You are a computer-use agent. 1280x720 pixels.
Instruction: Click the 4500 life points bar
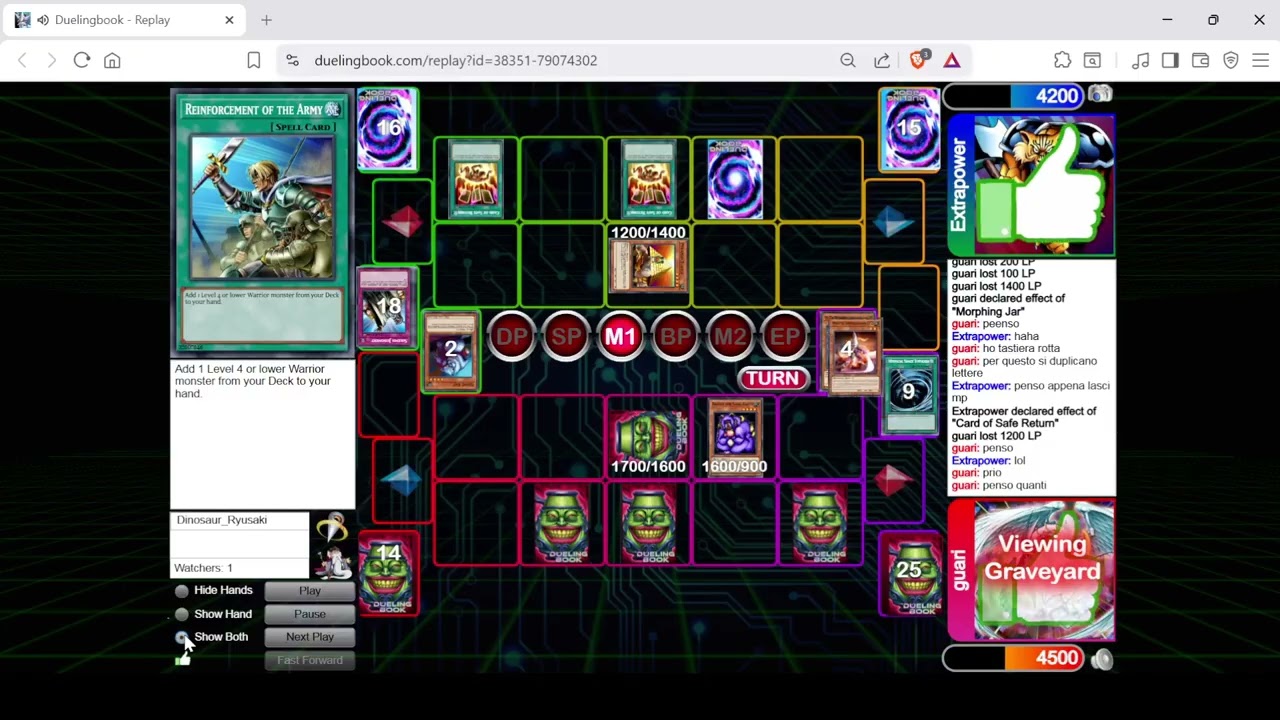(x=1014, y=658)
